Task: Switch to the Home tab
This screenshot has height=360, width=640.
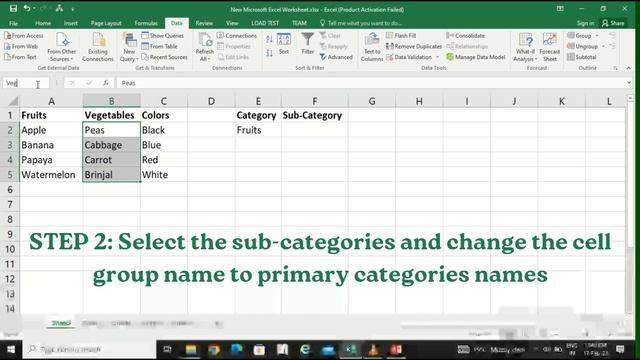Action: point(43,23)
